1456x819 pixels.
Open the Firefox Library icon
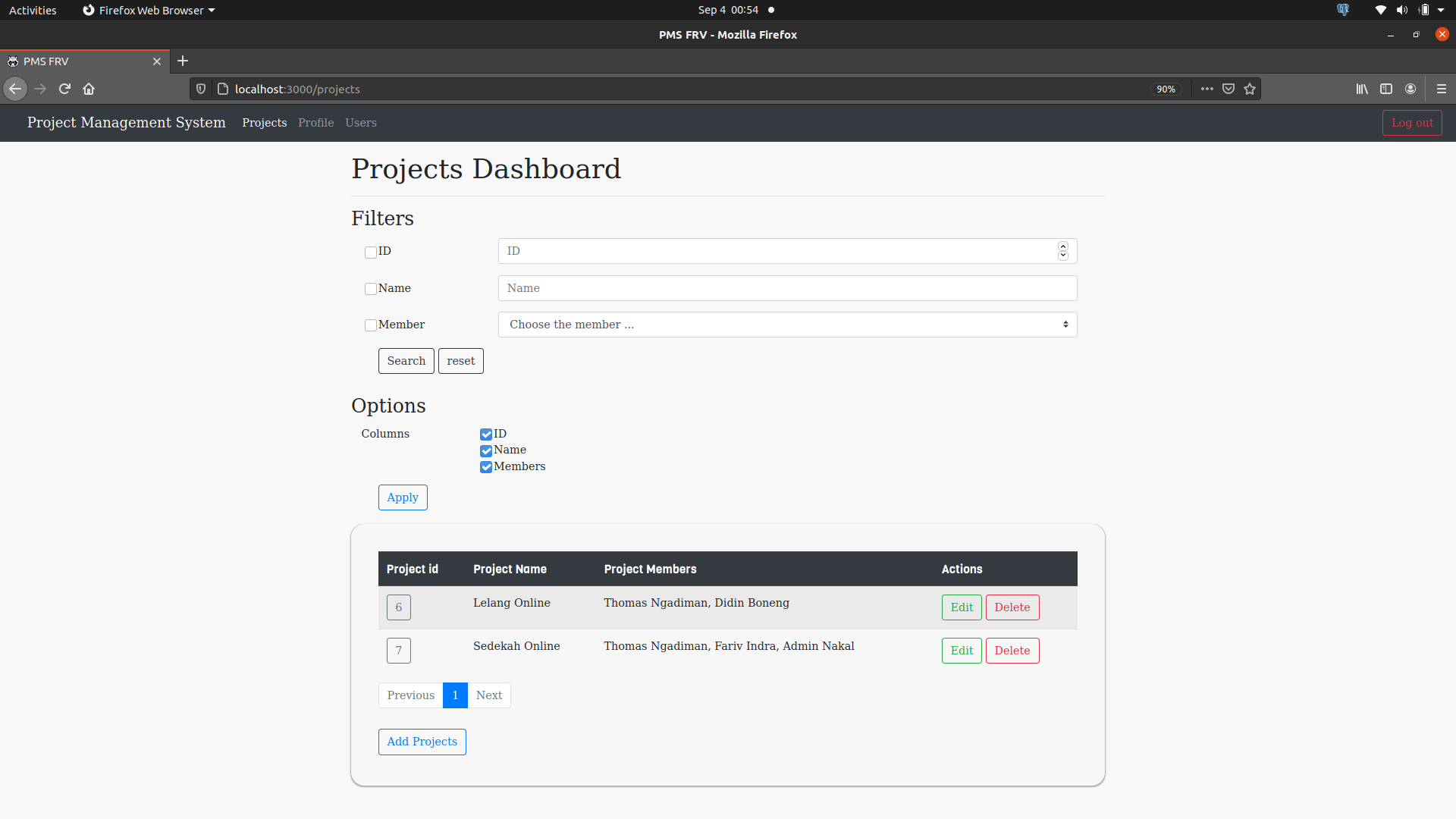click(1362, 89)
